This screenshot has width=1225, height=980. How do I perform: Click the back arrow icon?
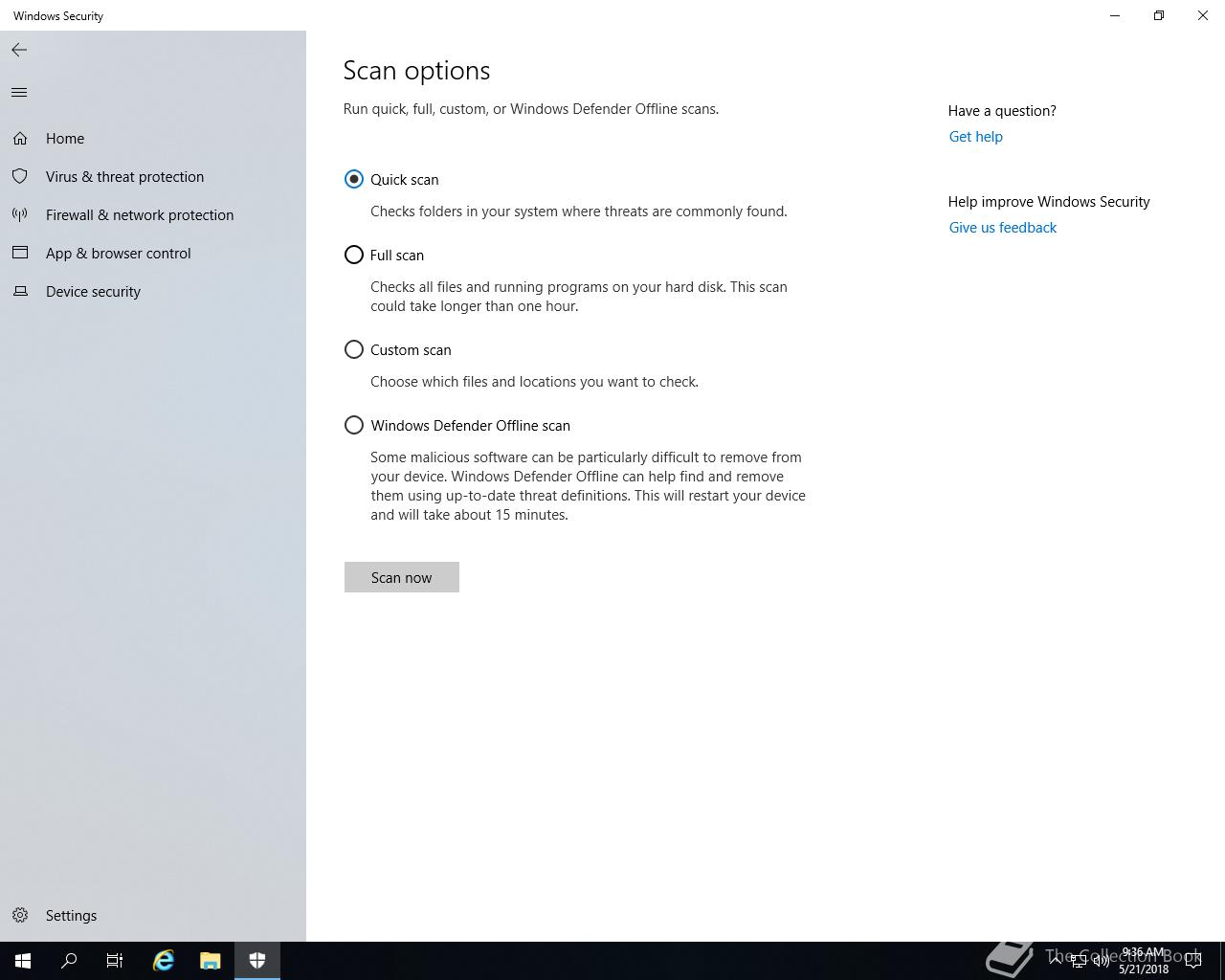19,50
